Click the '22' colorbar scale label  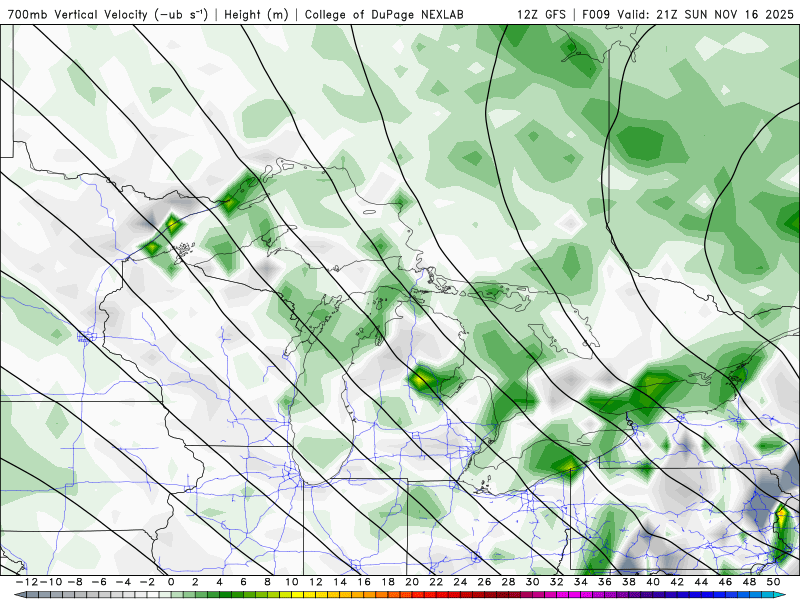[x=436, y=582]
